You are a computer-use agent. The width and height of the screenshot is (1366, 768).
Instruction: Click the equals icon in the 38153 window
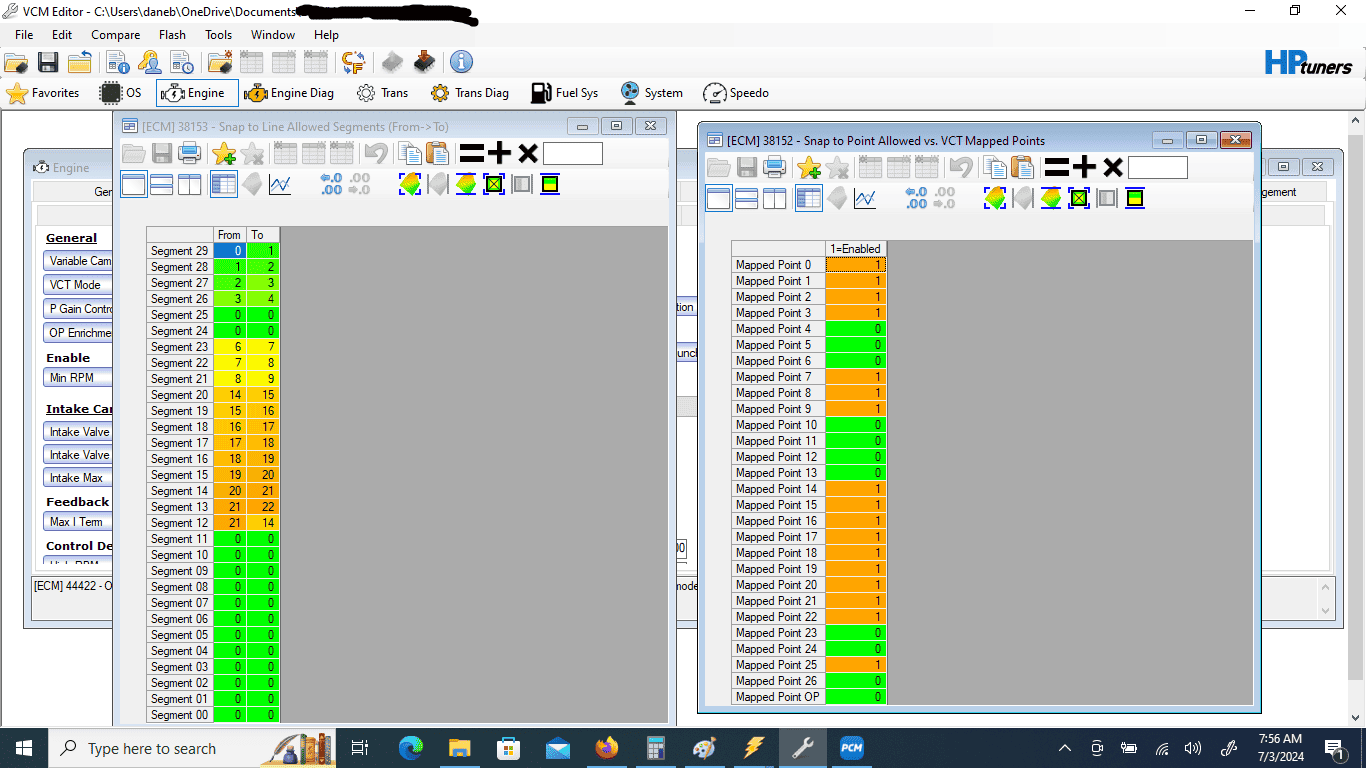coord(471,153)
